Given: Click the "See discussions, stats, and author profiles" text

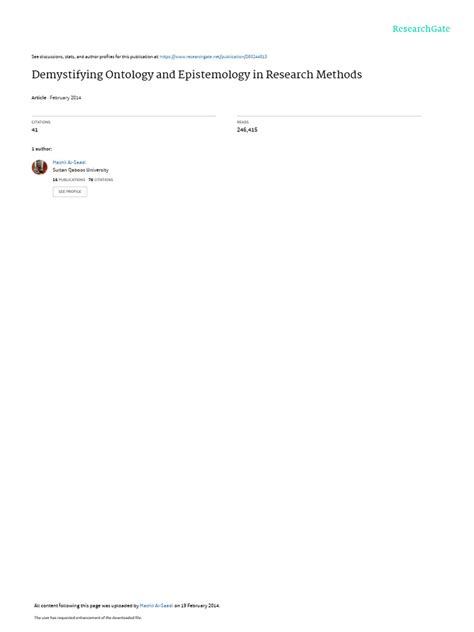Looking at the screenshot, I should point(95,57).
